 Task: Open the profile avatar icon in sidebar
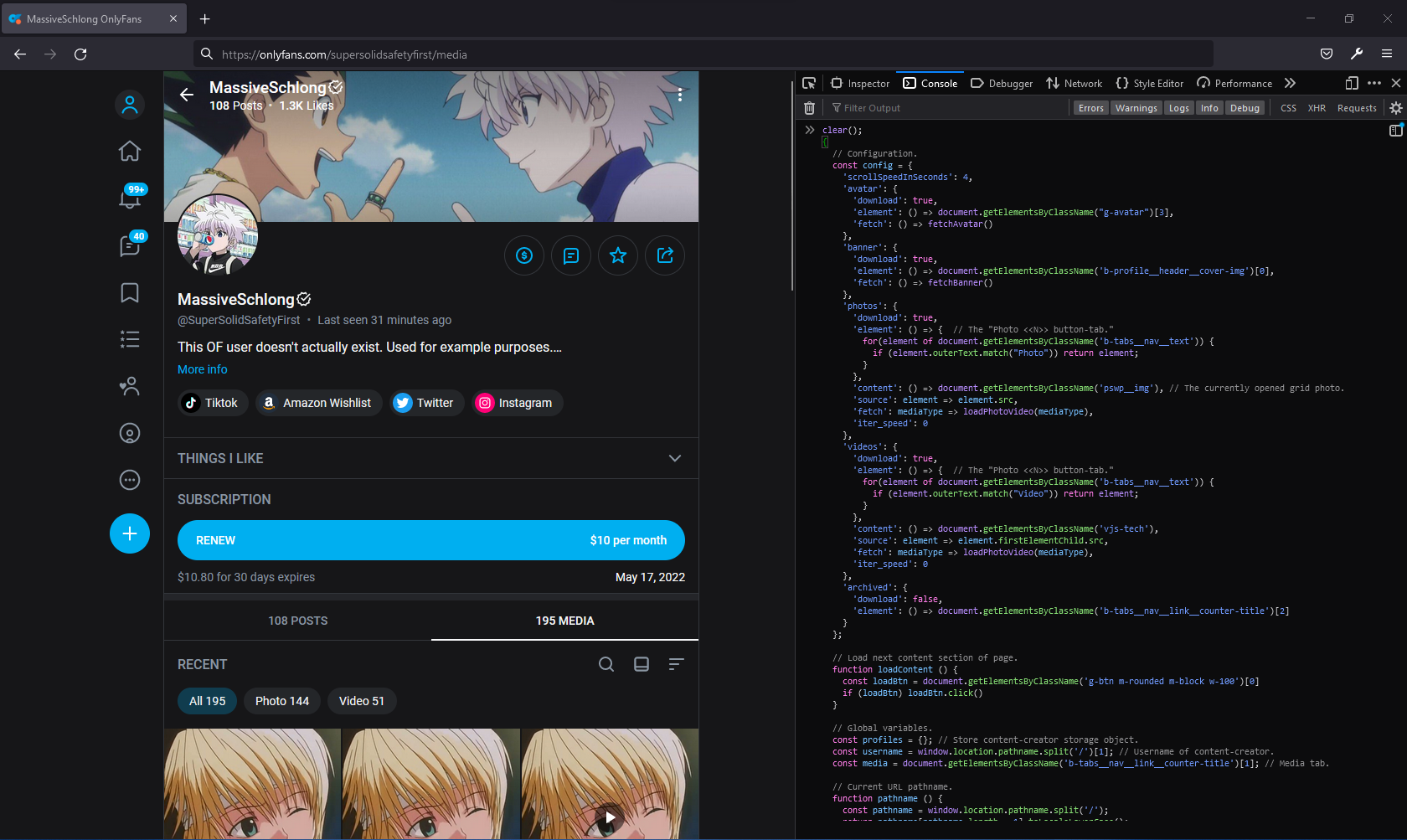[130, 105]
